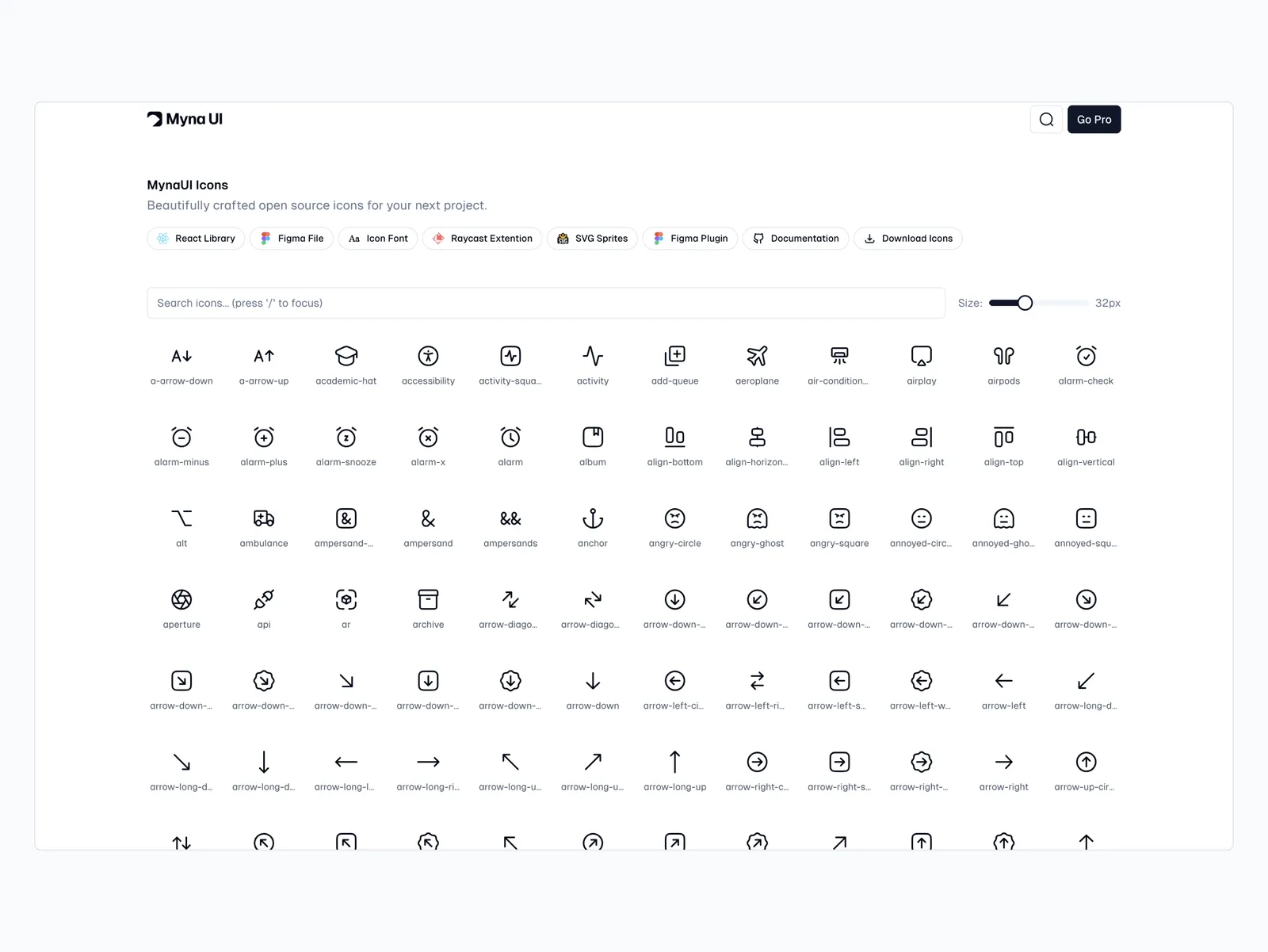Image resolution: width=1268 pixels, height=952 pixels.
Task: Click the angry-ghost icon
Action: 757,519
